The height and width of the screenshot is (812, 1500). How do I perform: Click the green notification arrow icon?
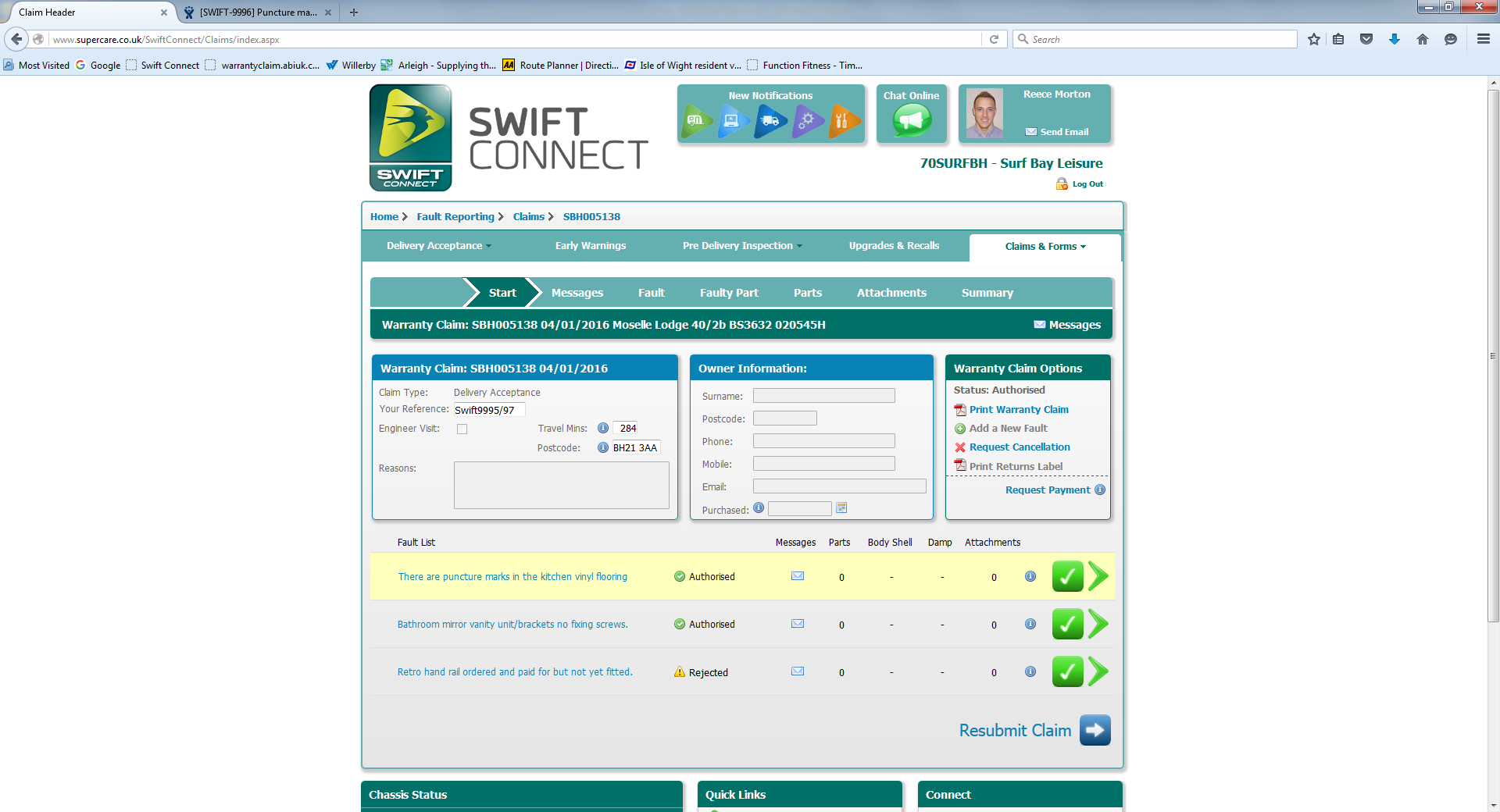click(x=696, y=121)
